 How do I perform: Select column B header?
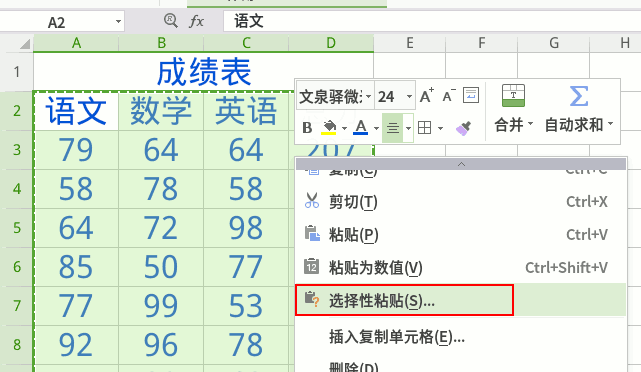(161, 43)
